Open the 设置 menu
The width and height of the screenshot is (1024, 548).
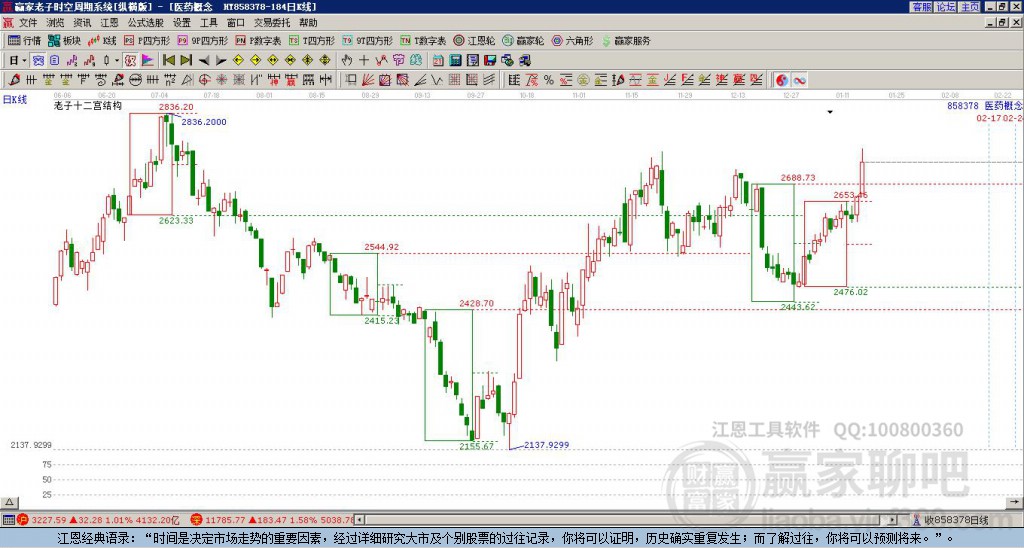tap(182, 23)
